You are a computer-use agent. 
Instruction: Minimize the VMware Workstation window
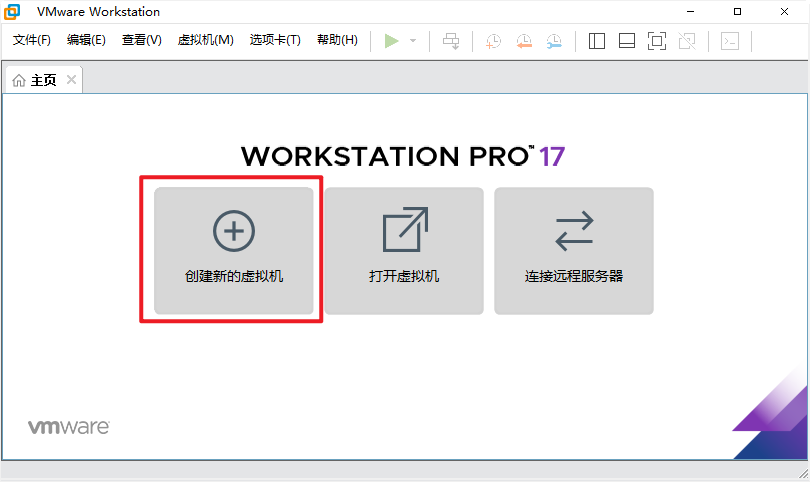(690, 11)
